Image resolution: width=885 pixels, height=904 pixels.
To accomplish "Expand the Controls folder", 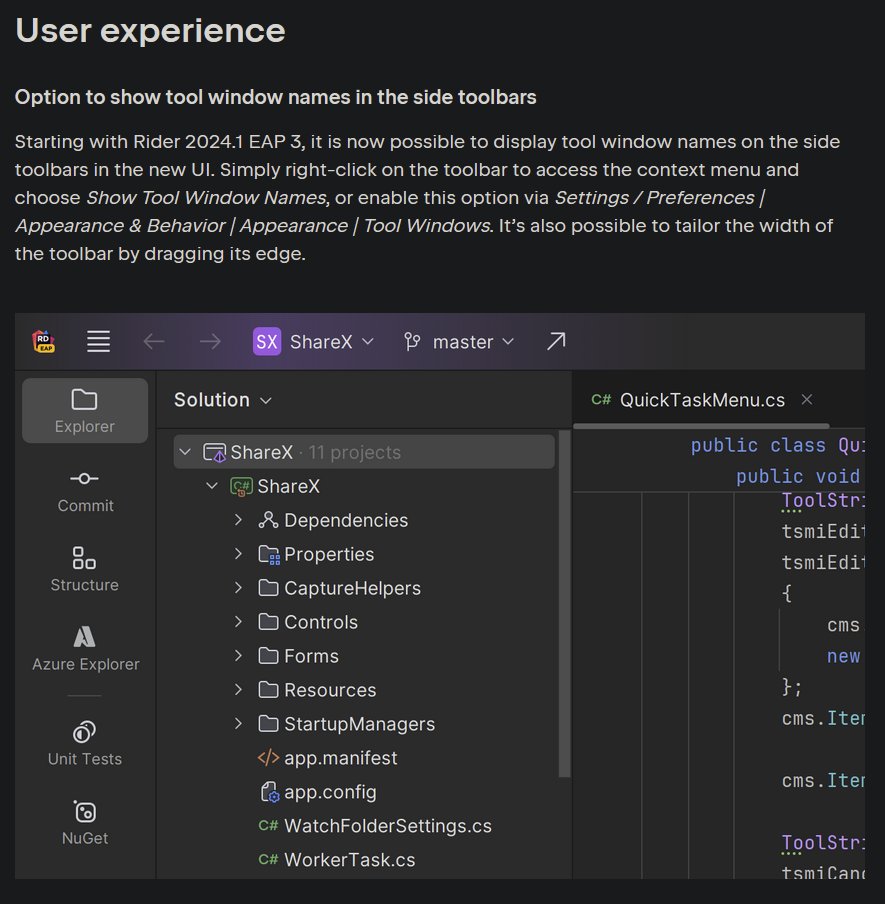I will click(x=239, y=622).
